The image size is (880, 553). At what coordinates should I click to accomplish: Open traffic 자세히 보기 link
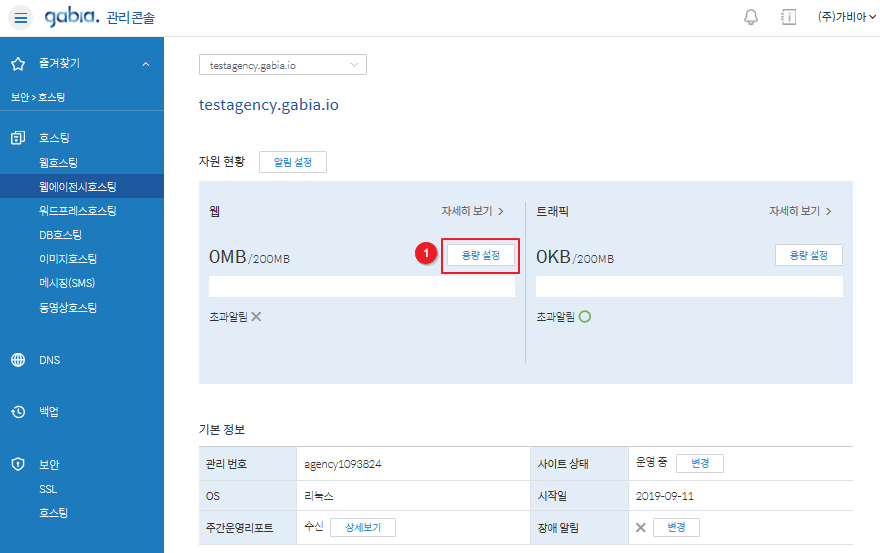pos(800,211)
